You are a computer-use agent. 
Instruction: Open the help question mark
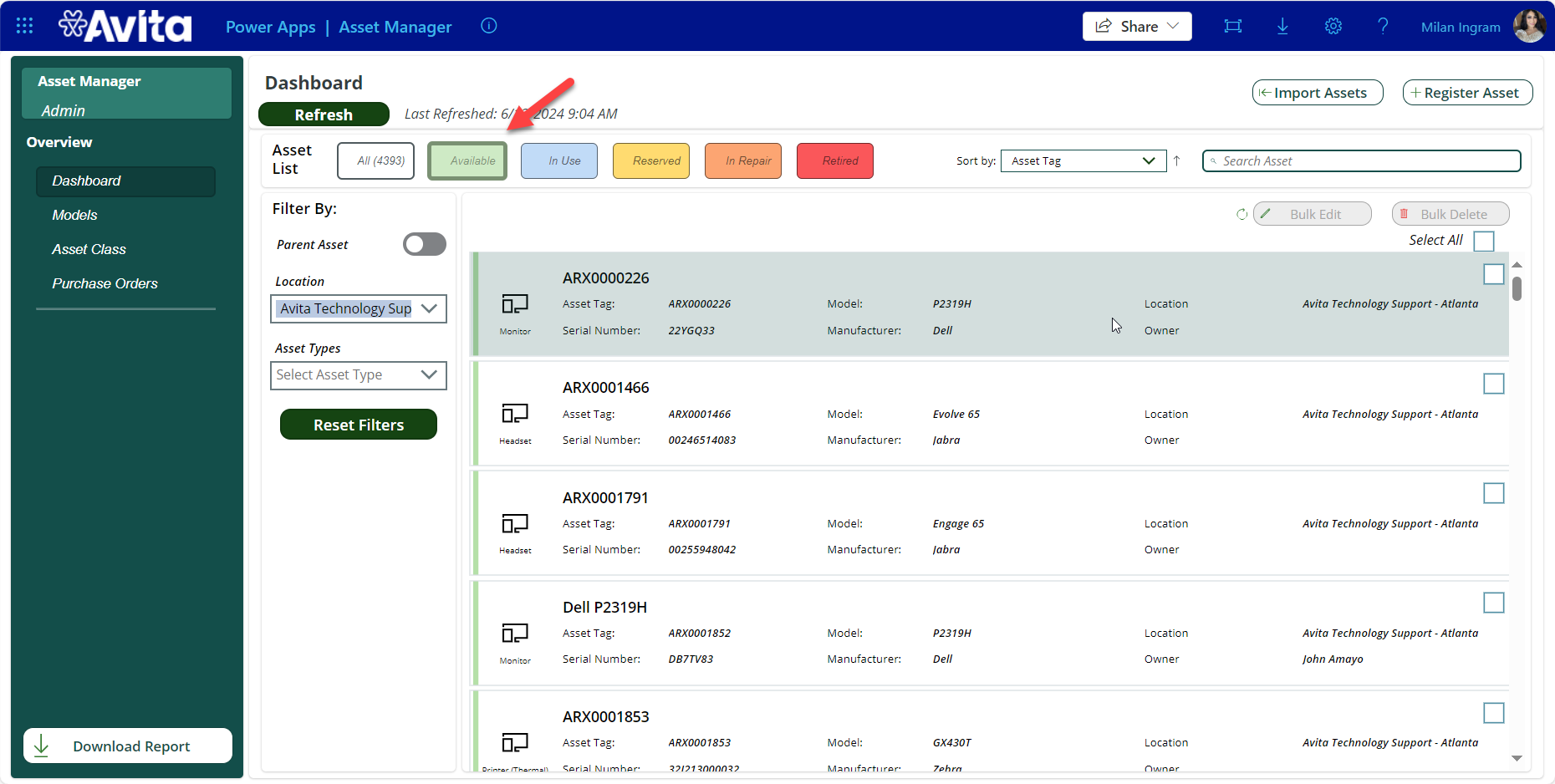tap(1383, 26)
